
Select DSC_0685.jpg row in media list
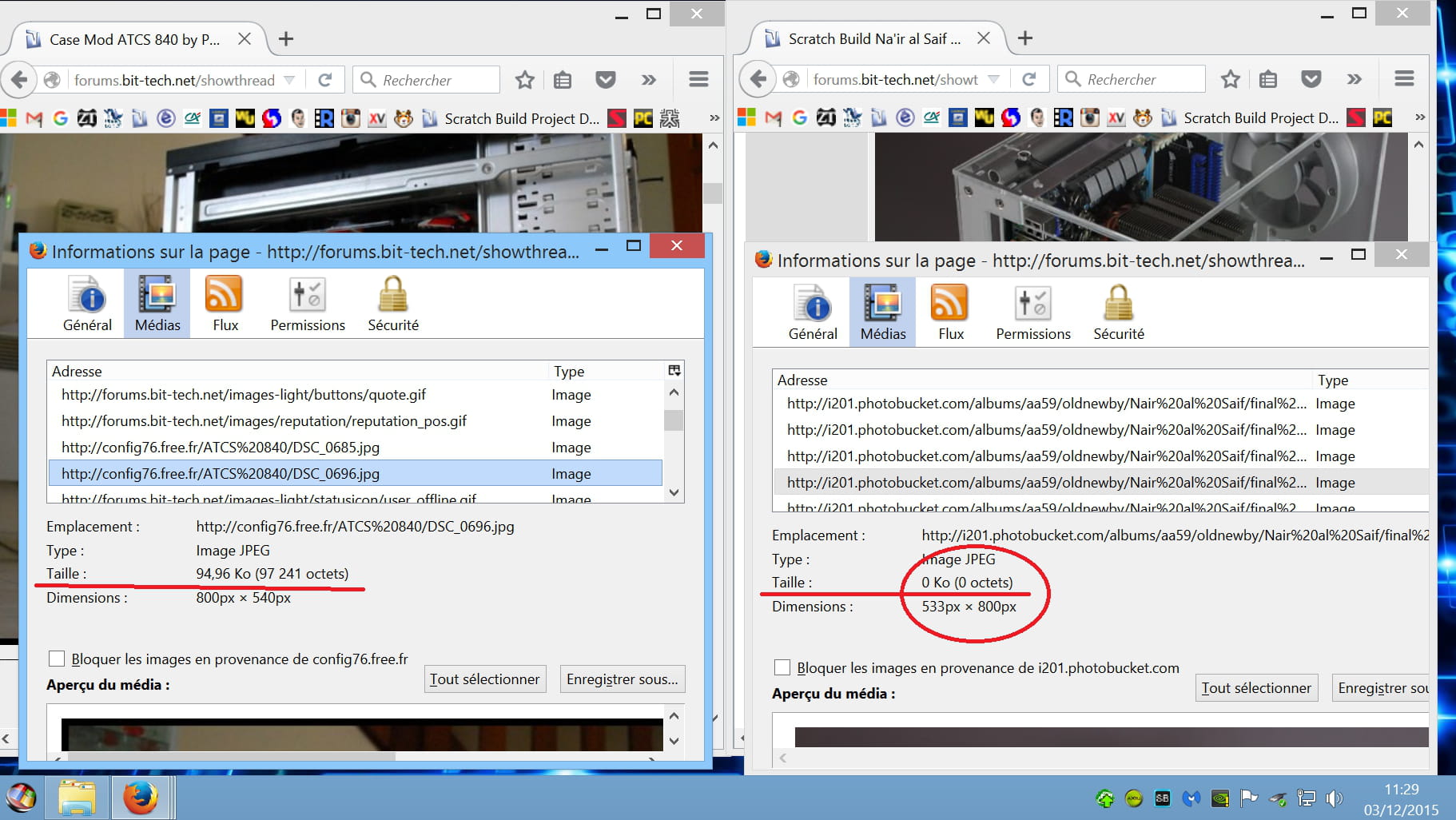[x=221, y=448]
